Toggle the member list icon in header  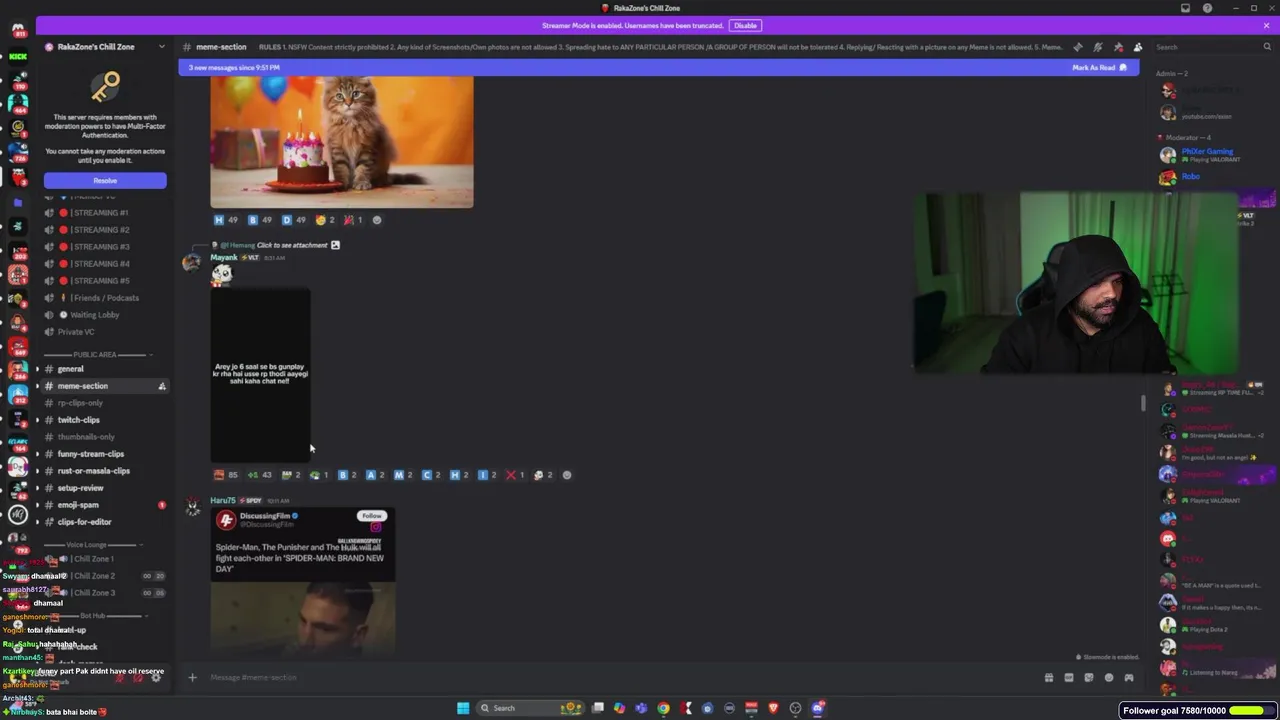pos(1138,47)
